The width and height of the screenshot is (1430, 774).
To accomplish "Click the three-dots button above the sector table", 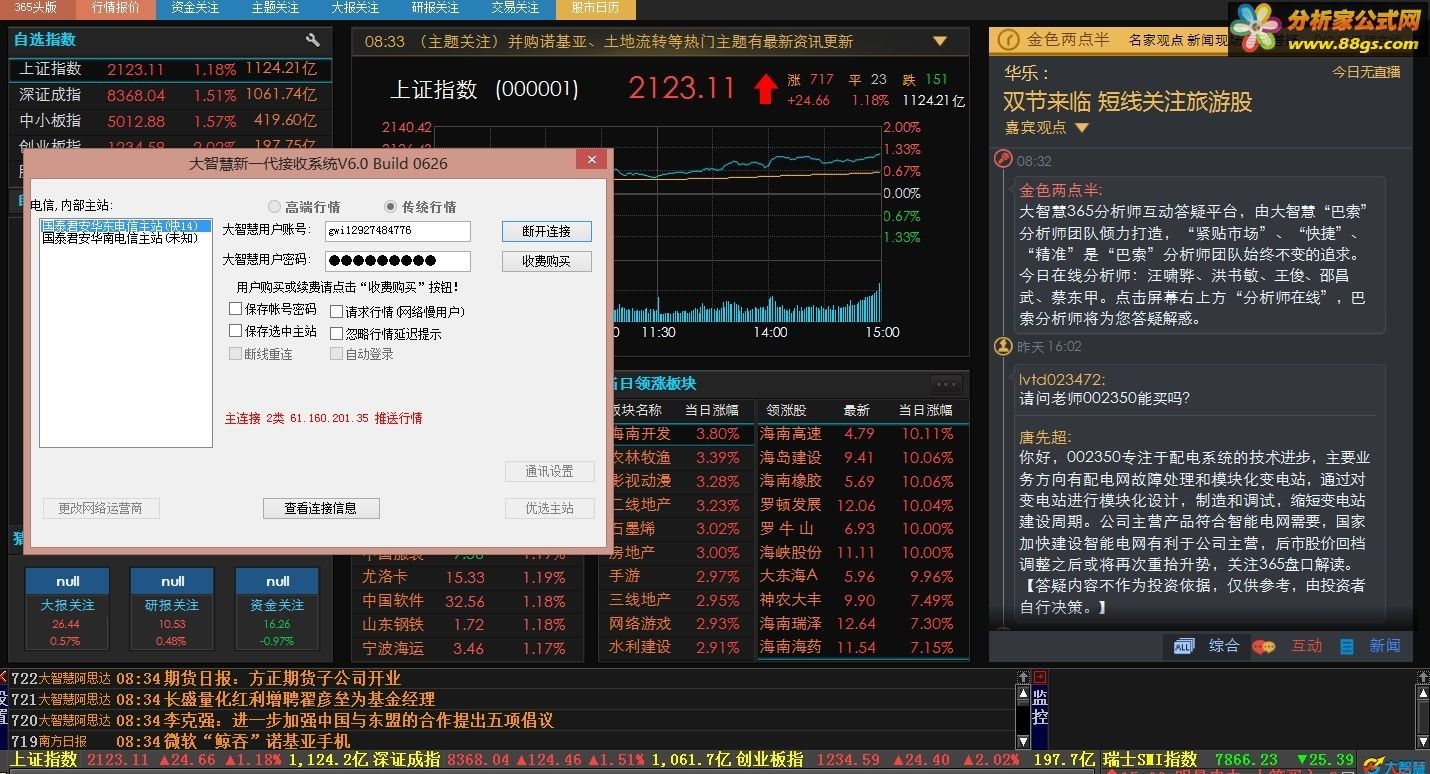I will tap(946, 384).
